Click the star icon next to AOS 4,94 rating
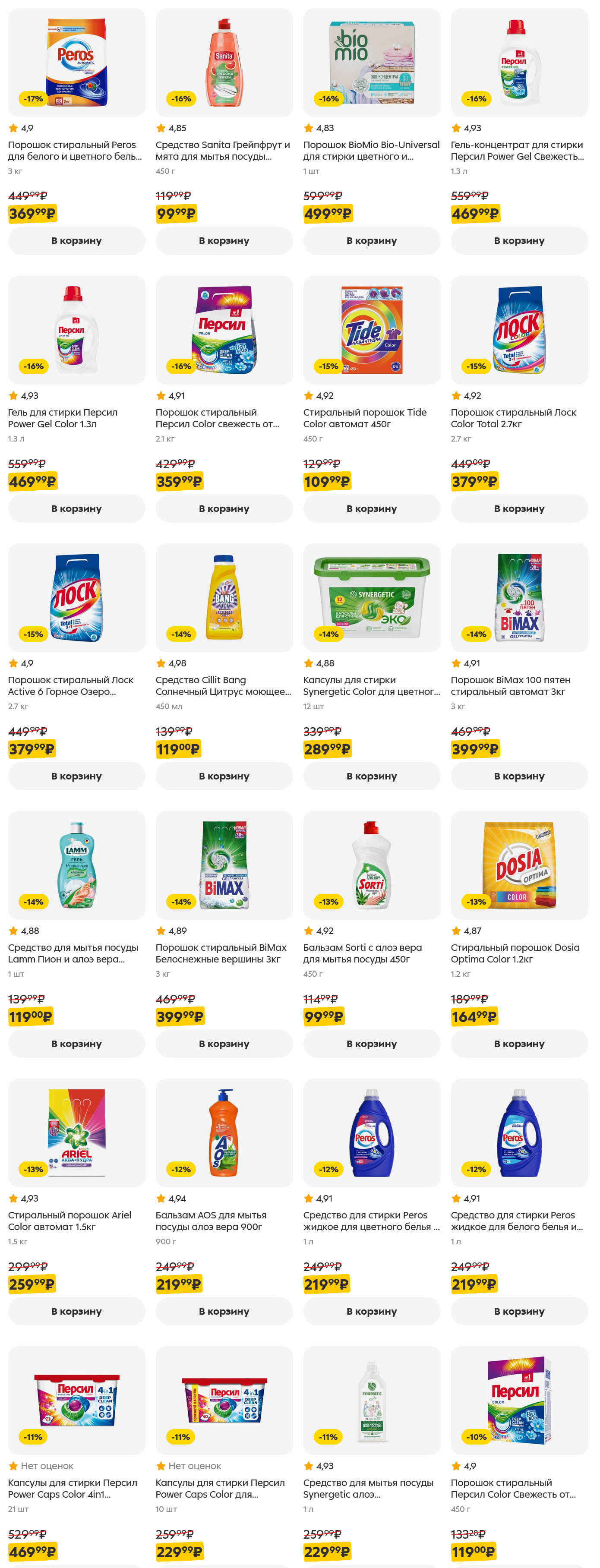600x1568 pixels. 161,1199
